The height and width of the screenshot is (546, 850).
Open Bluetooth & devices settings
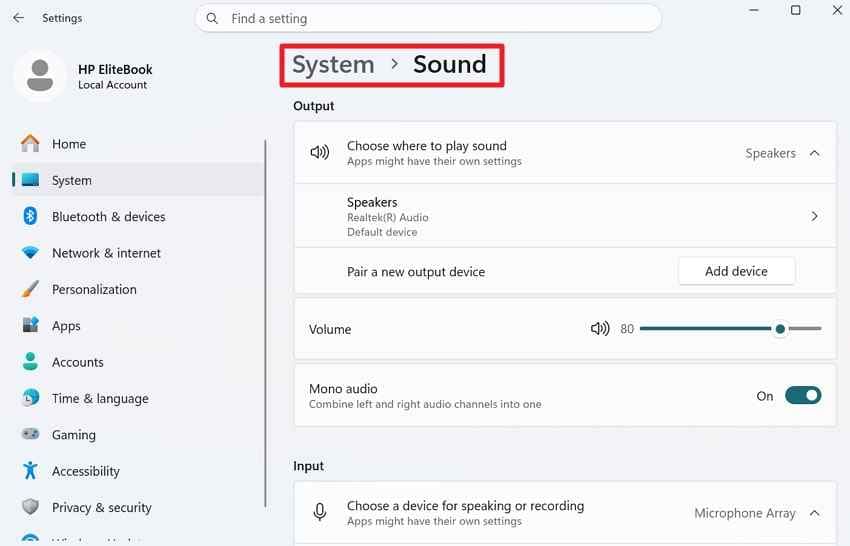138,216
